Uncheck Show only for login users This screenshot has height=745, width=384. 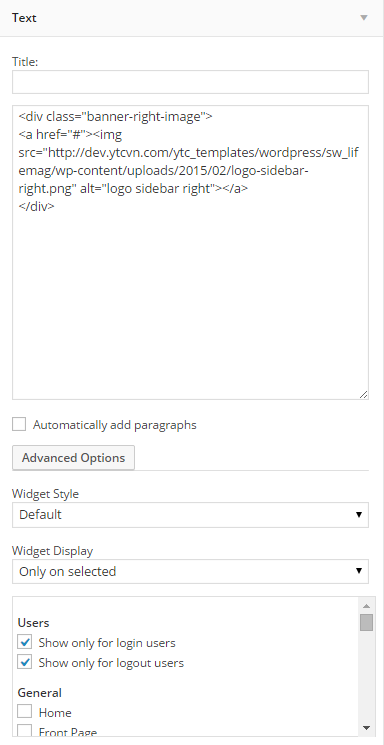click(x=24, y=642)
